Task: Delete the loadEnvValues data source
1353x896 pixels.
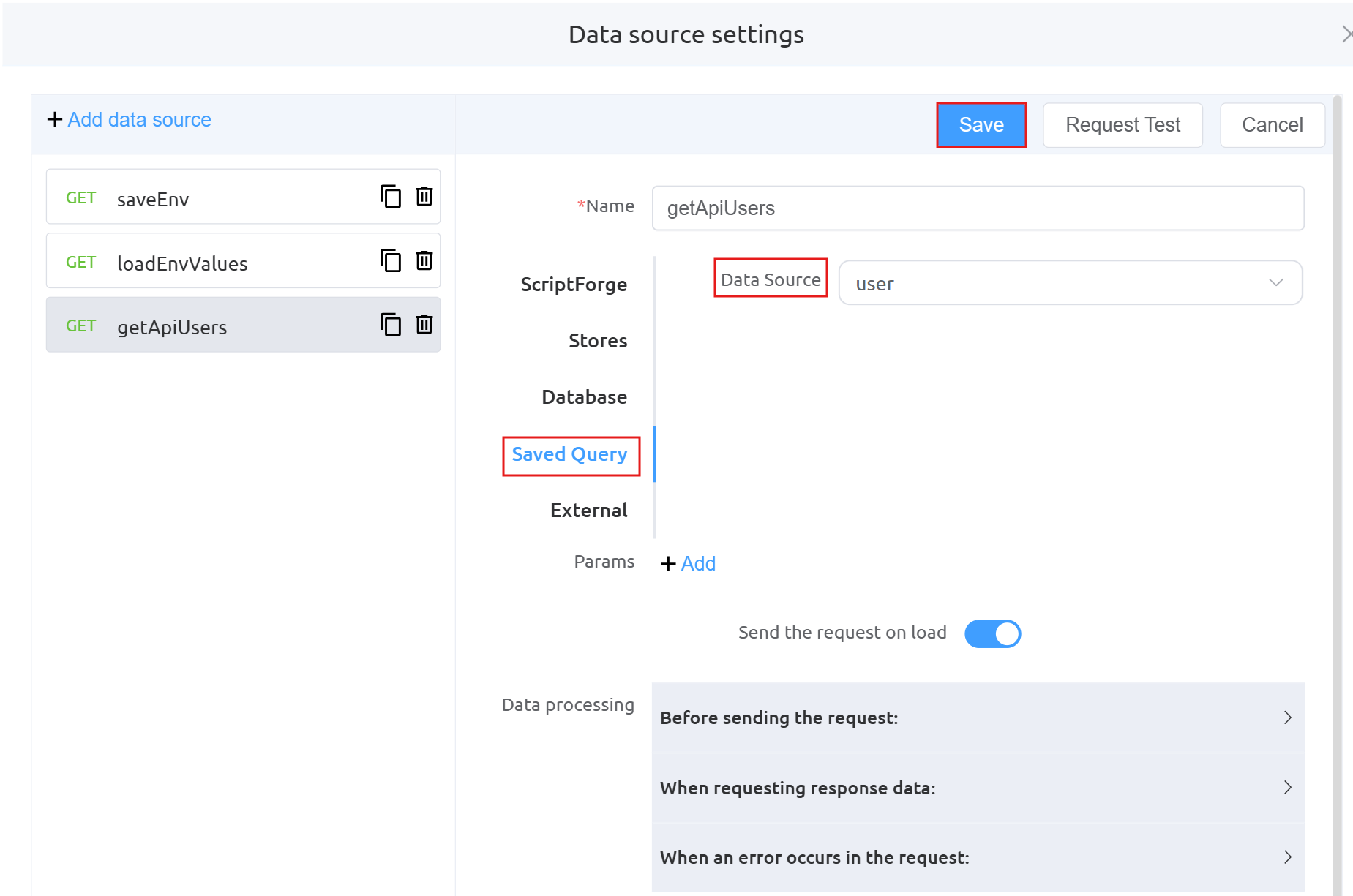Action: 424,260
